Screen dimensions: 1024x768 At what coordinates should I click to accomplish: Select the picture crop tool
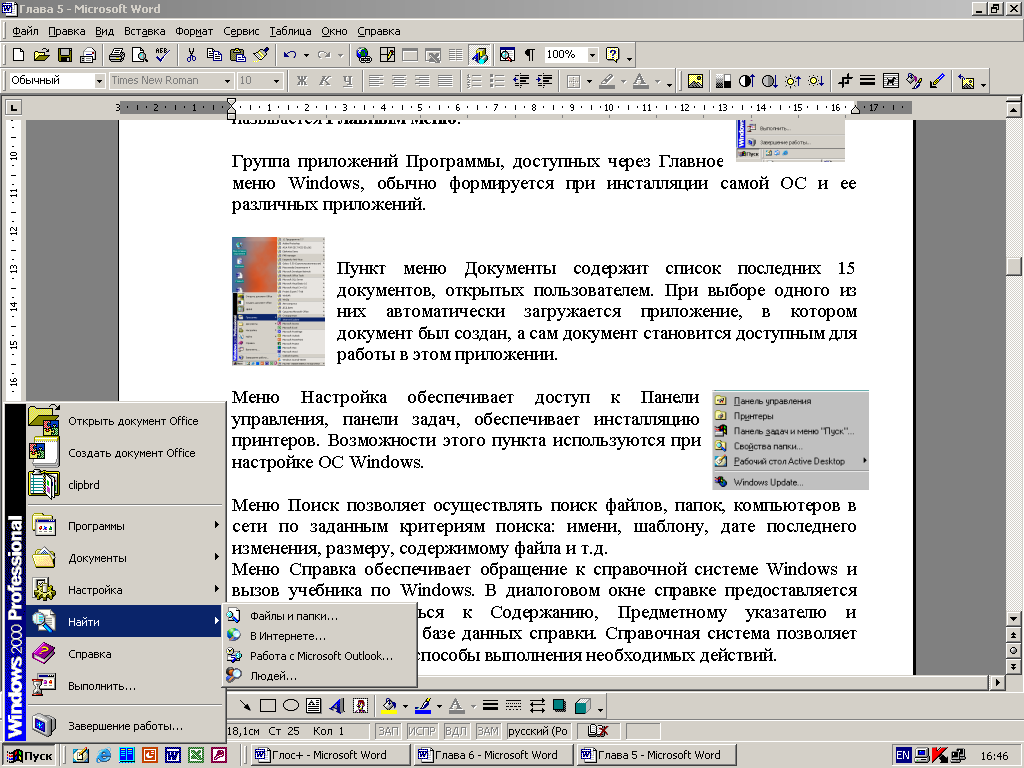pos(844,81)
